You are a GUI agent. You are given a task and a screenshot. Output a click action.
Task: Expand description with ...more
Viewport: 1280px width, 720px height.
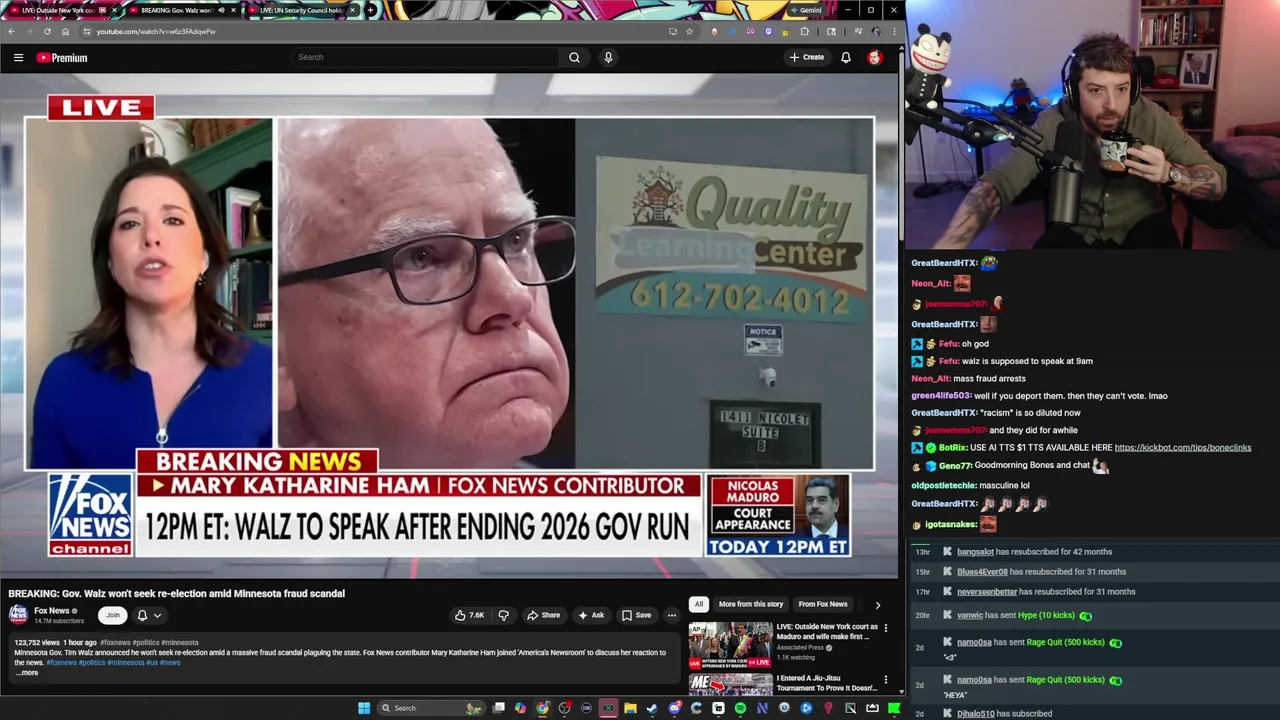26,673
